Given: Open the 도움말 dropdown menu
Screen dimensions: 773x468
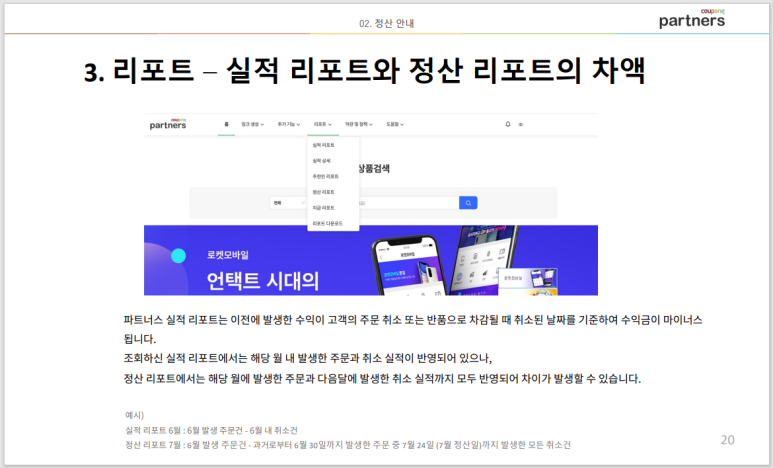Looking at the screenshot, I should pyautogui.click(x=395, y=124).
